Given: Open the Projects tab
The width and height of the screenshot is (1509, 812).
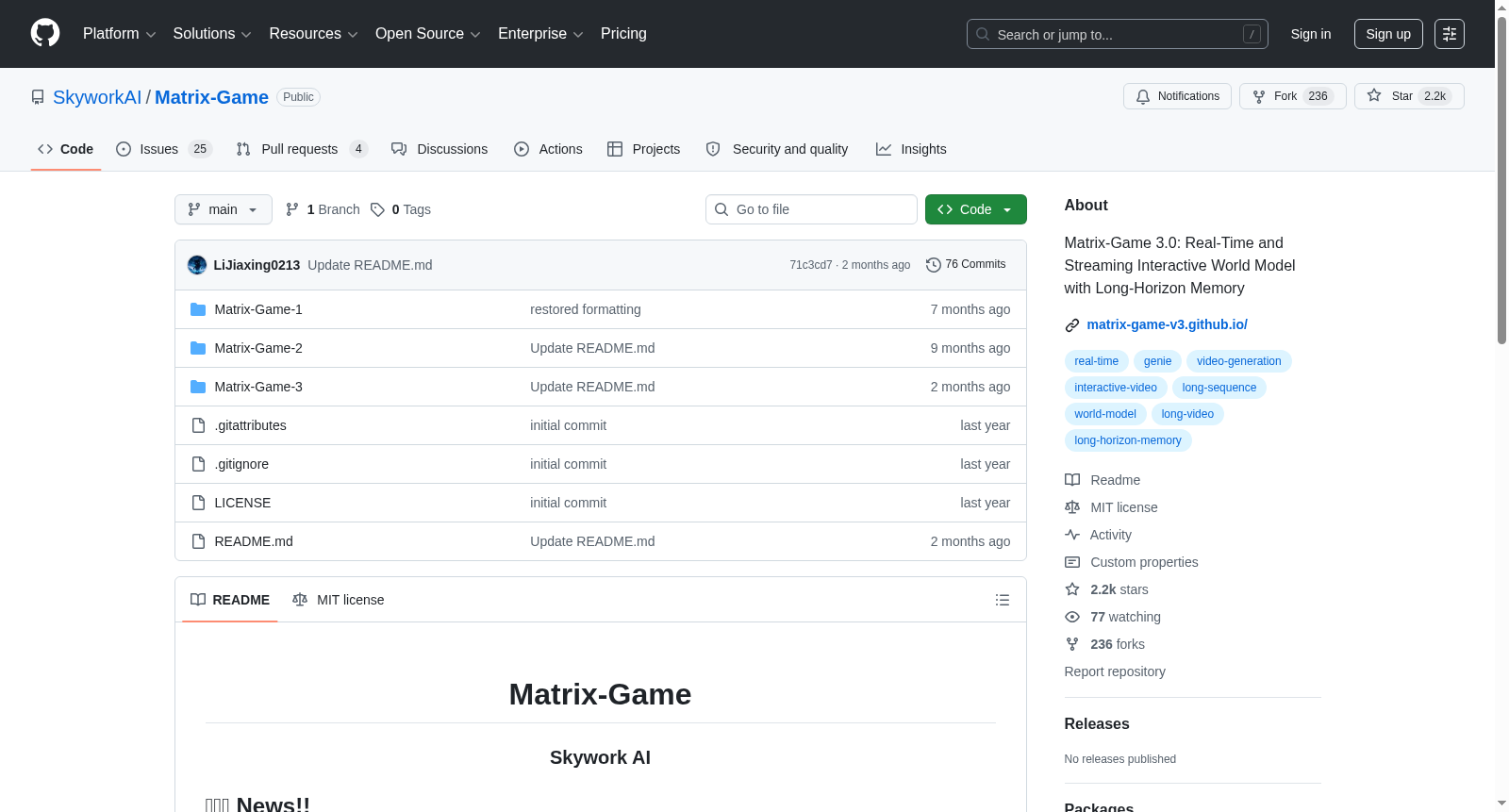Looking at the screenshot, I should (x=644, y=149).
